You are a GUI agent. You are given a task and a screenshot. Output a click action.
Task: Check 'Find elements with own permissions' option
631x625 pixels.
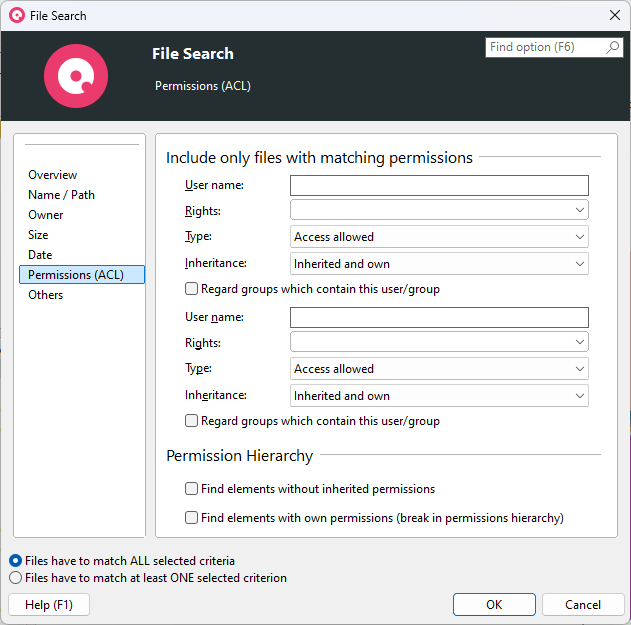click(x=192, y=518)
